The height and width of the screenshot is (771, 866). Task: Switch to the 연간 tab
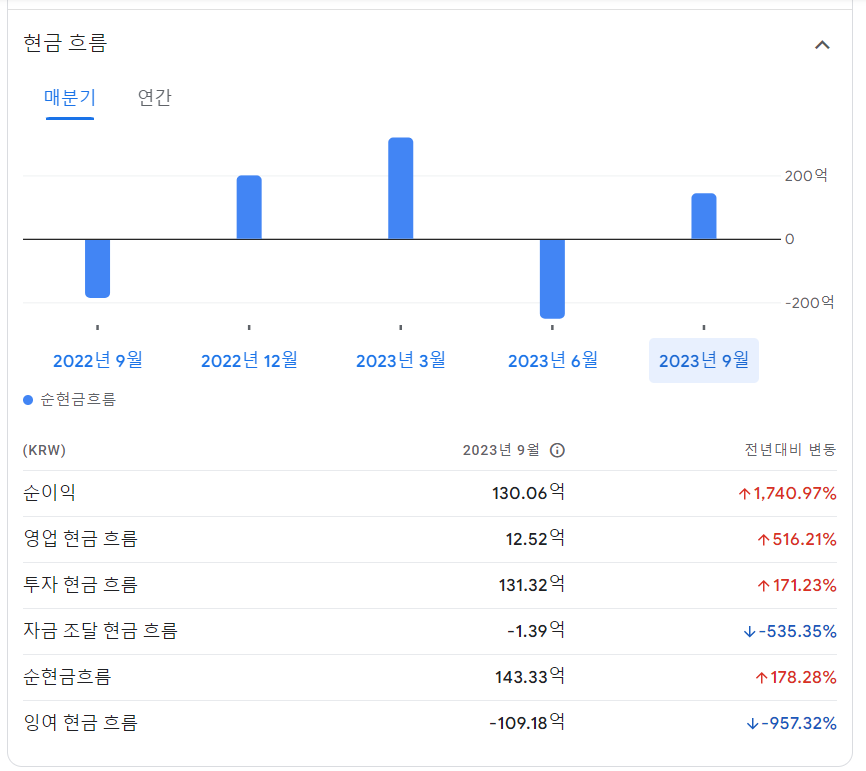tap(154, 98)
